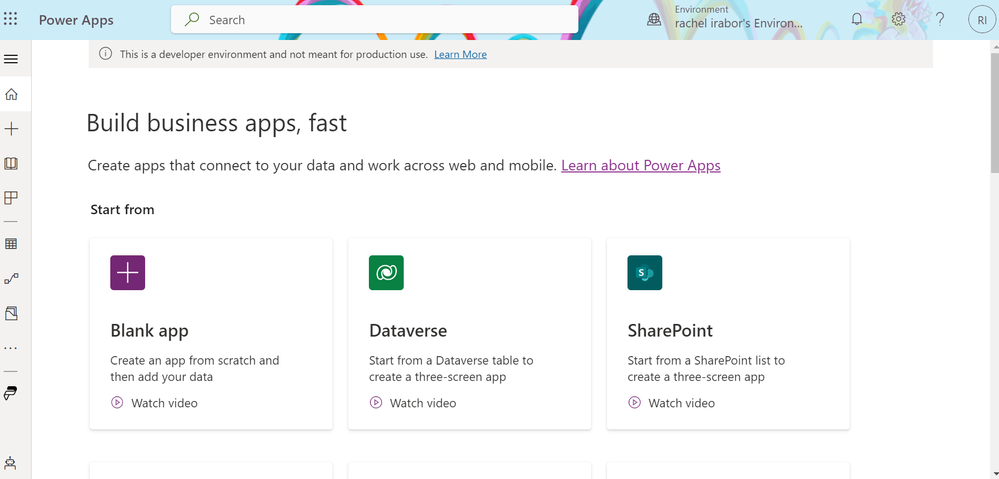Open the app launcher waffle icon
The height and width of the screenshot is (479, 999).
pos(11,19)
